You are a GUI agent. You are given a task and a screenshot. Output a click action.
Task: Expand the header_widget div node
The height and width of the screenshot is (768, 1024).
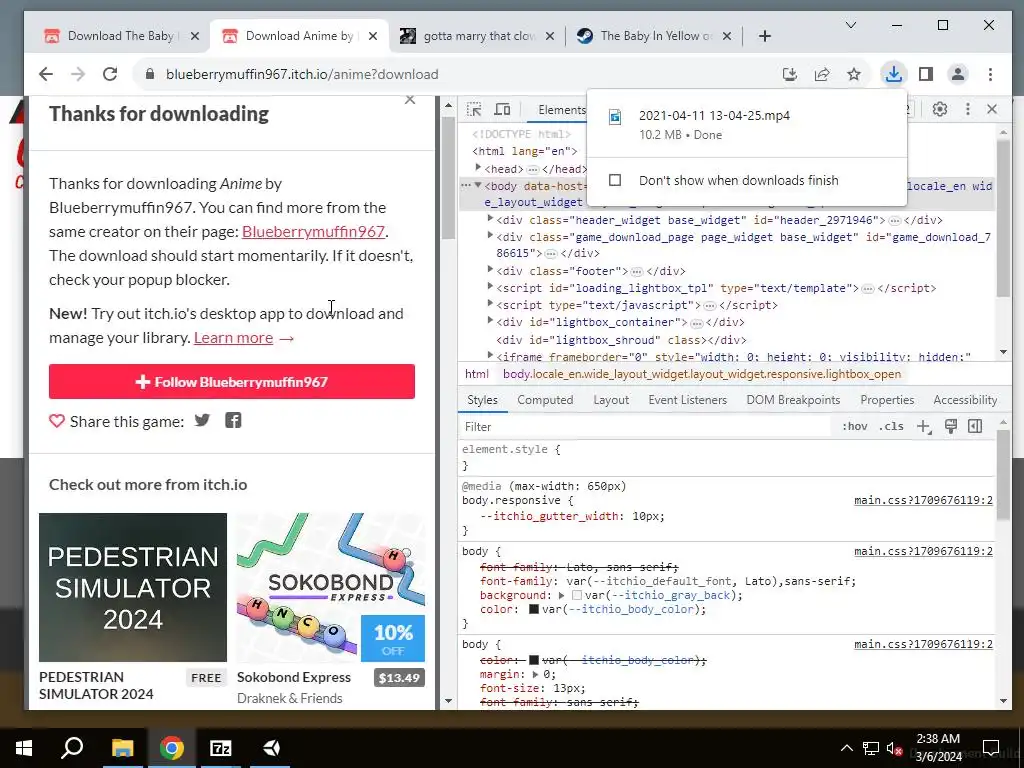(x=490, y=219)
